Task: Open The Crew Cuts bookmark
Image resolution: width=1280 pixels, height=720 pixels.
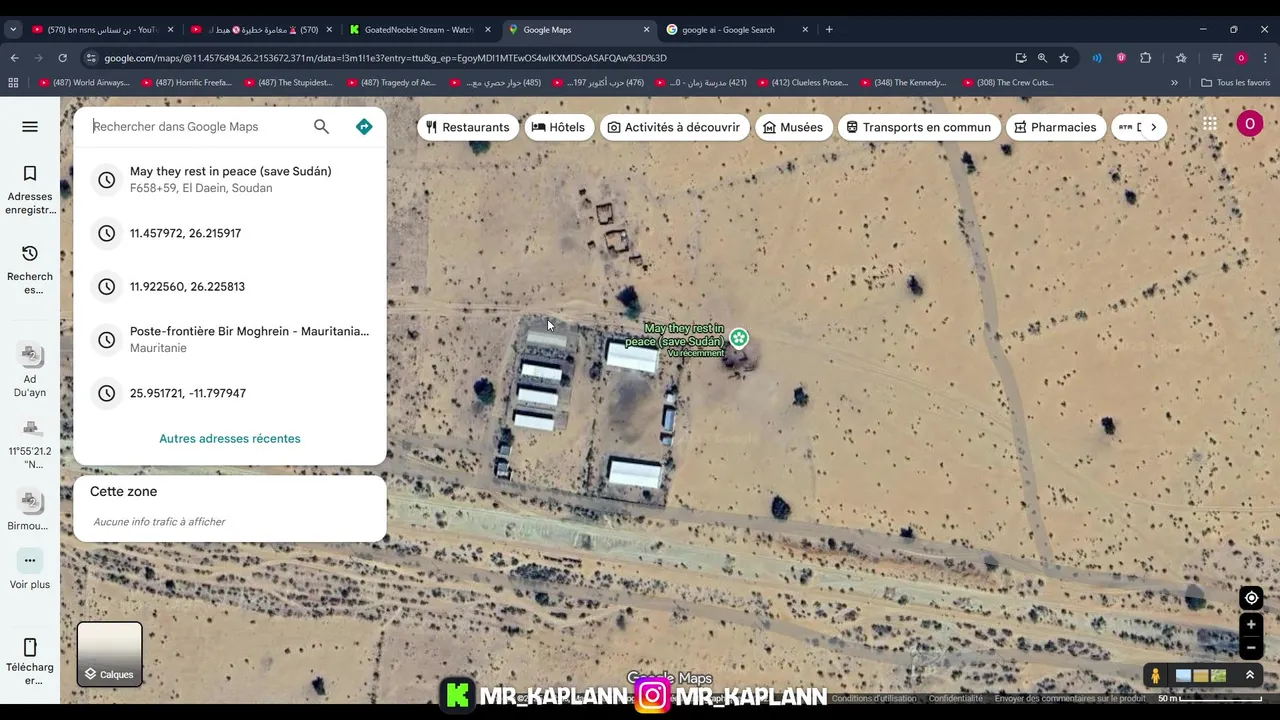Action: click(x=1008, y=83)
